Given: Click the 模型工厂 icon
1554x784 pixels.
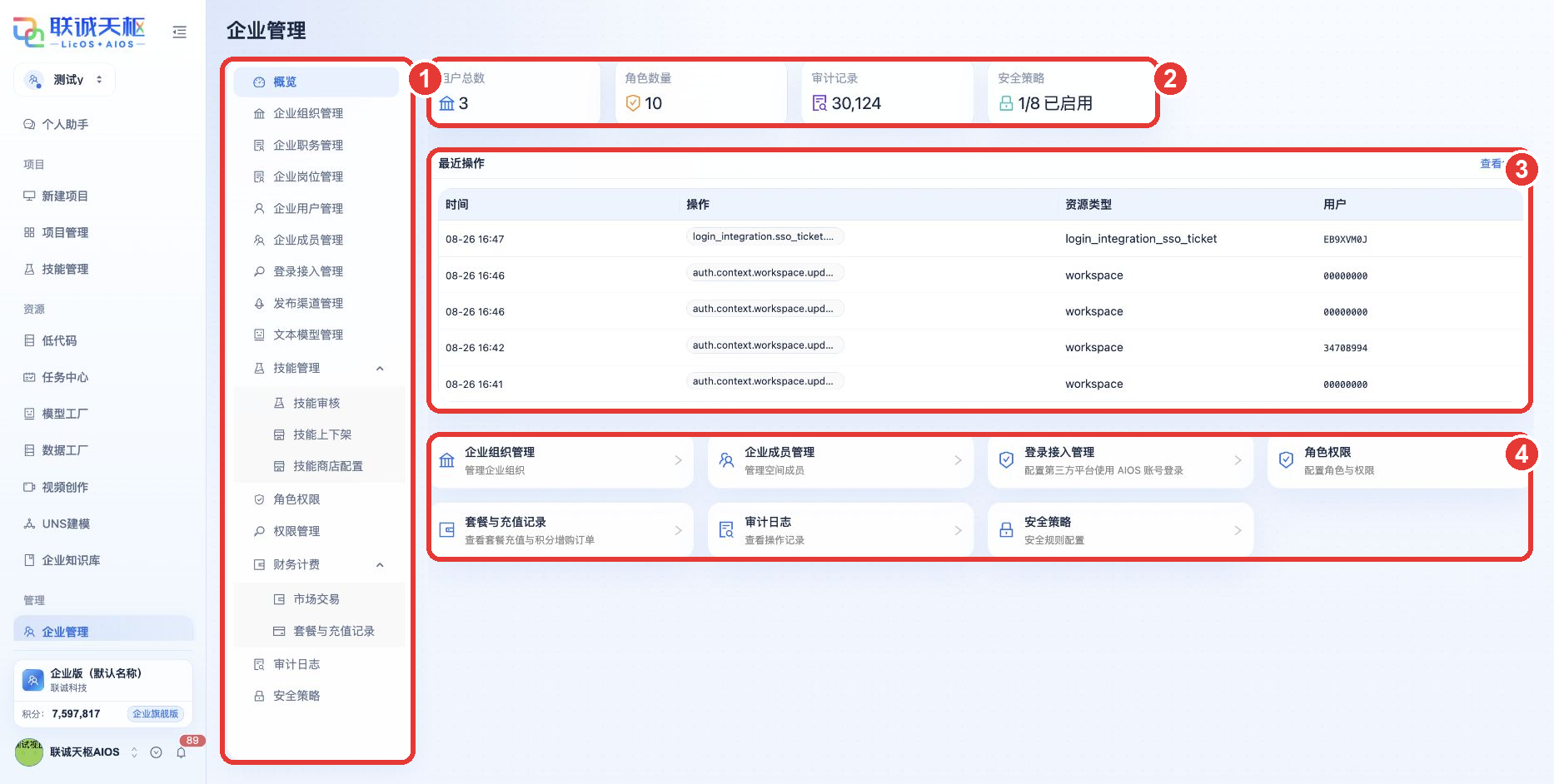Looking at the screenshot, I should (29, 414).
